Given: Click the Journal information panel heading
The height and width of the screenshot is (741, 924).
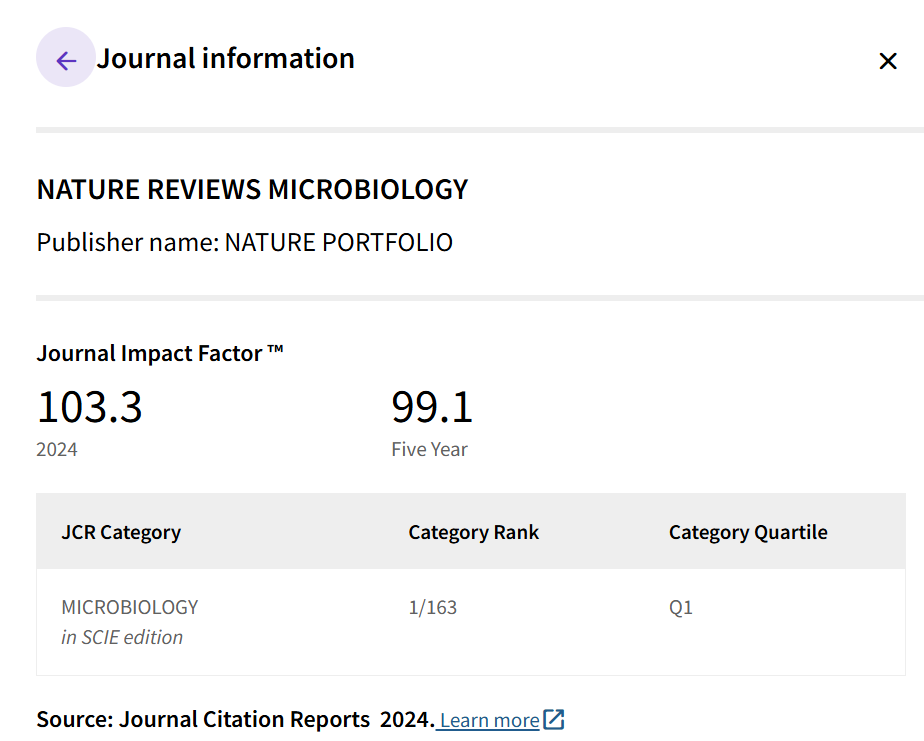Looking at the screenshot, I should [x=226, y=58].
